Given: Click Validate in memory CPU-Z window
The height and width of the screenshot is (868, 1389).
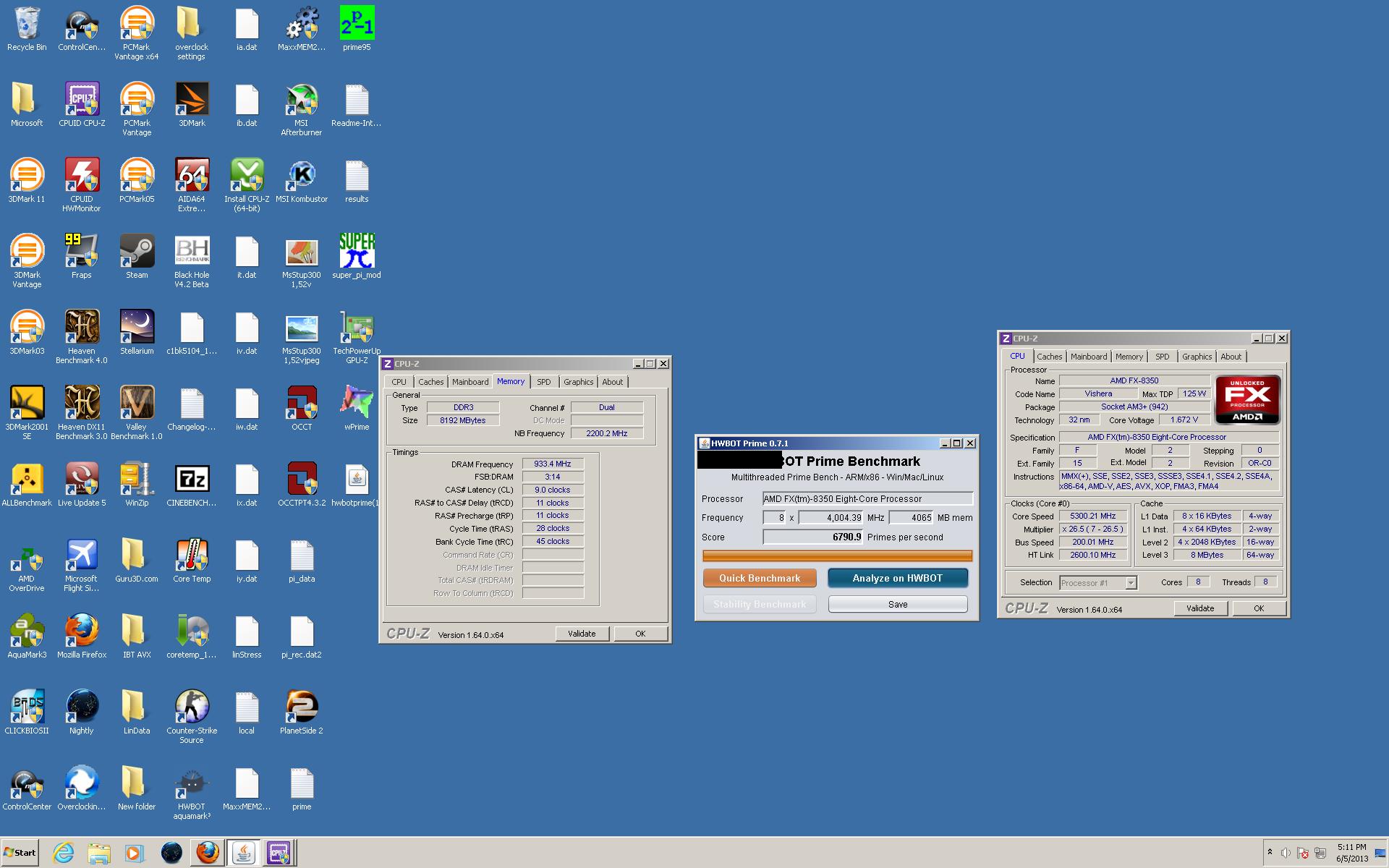Looking at the screenshot, I should click(582, 634).
